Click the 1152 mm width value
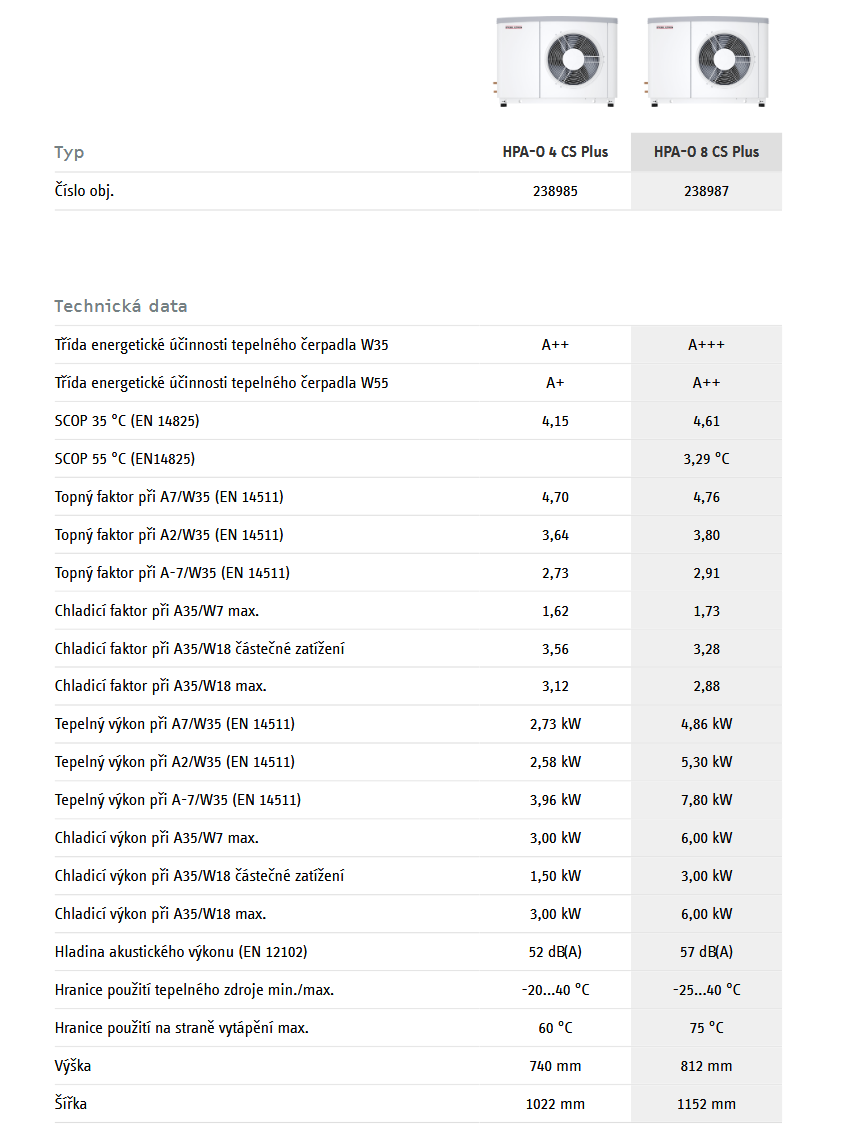Screen dimensions: 846x1135 706,1104
